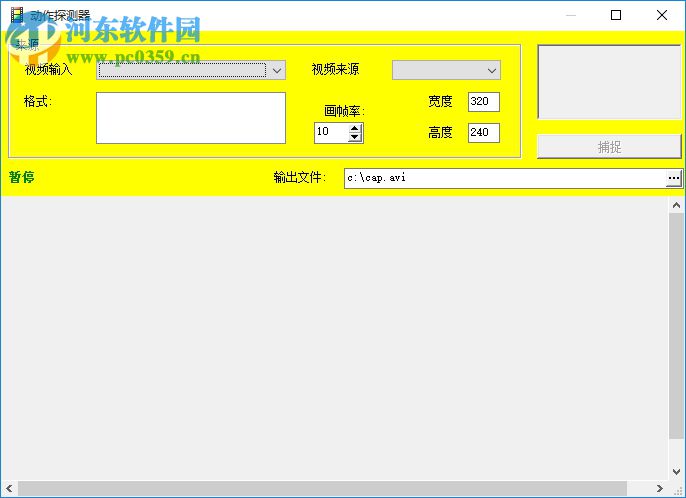Minimize the 动作探测器 window
This screenshot has height=498, width=686.
click(x=570, y=15)
